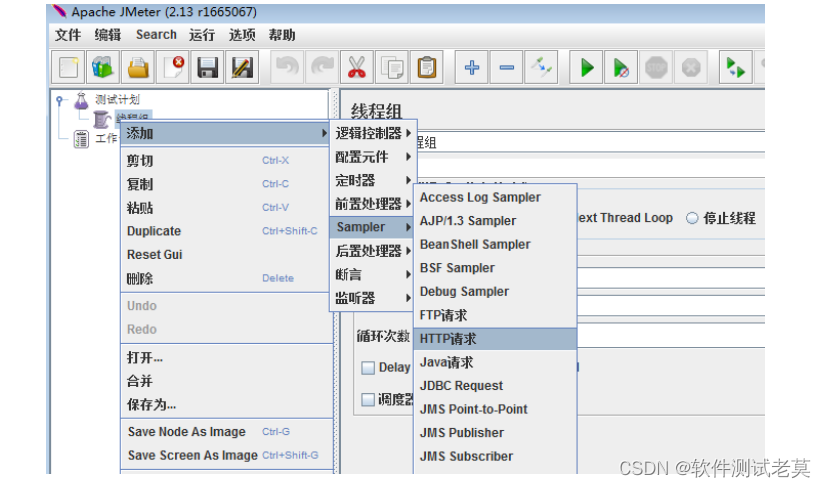Select 保存为... in the context menu

coord(226,405)
